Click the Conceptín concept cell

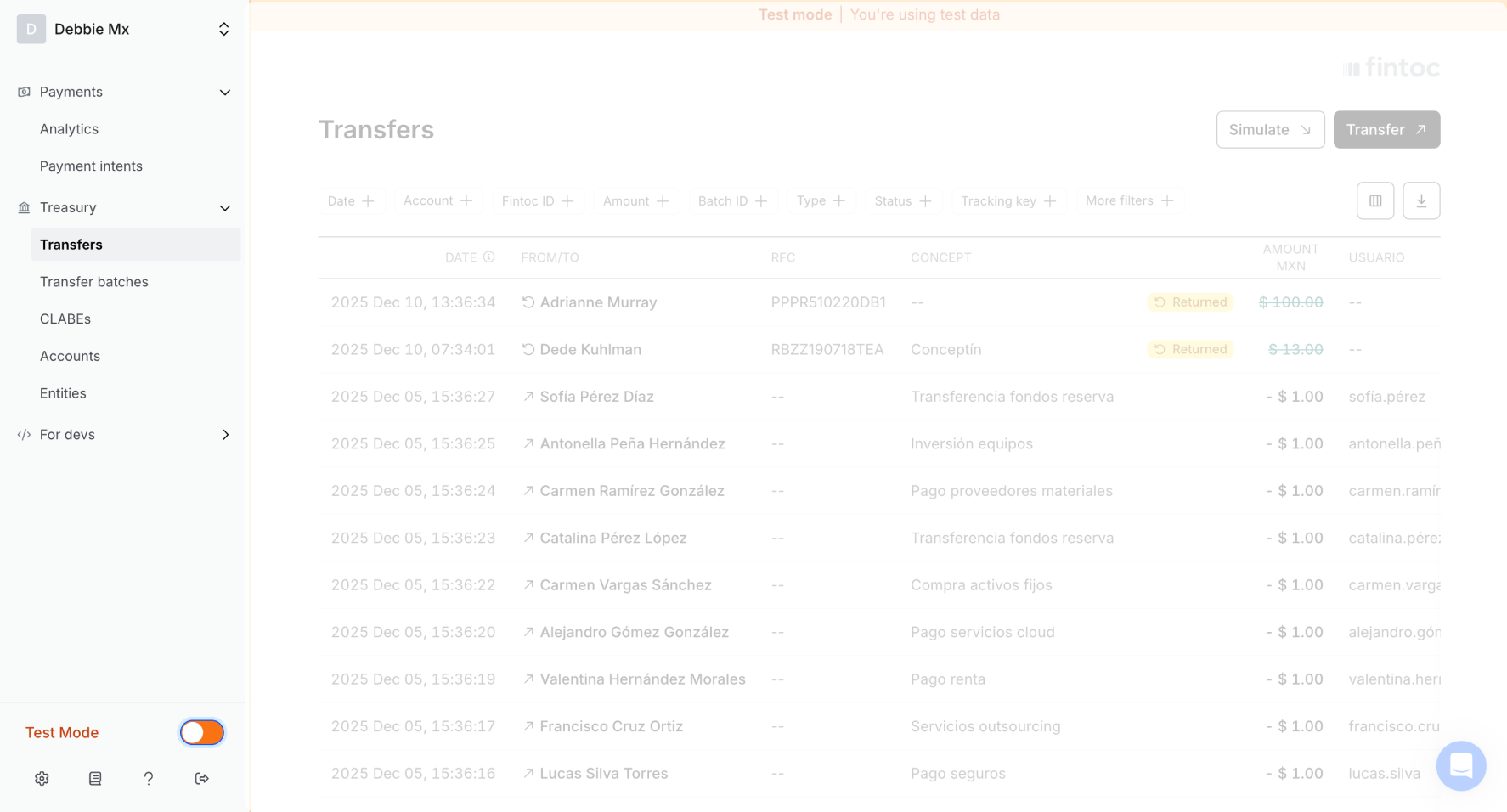coord(946,349)
